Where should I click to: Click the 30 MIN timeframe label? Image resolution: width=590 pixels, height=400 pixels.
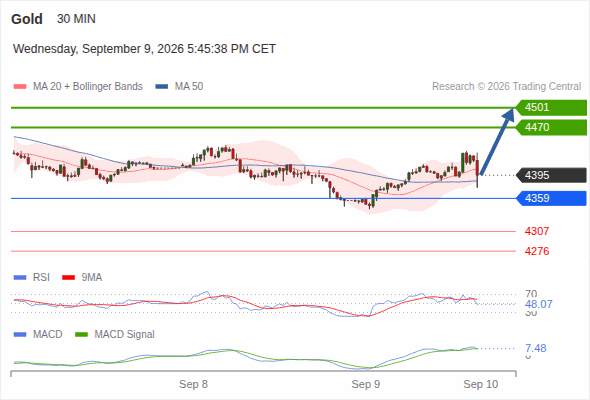click(x=76, y=19)
